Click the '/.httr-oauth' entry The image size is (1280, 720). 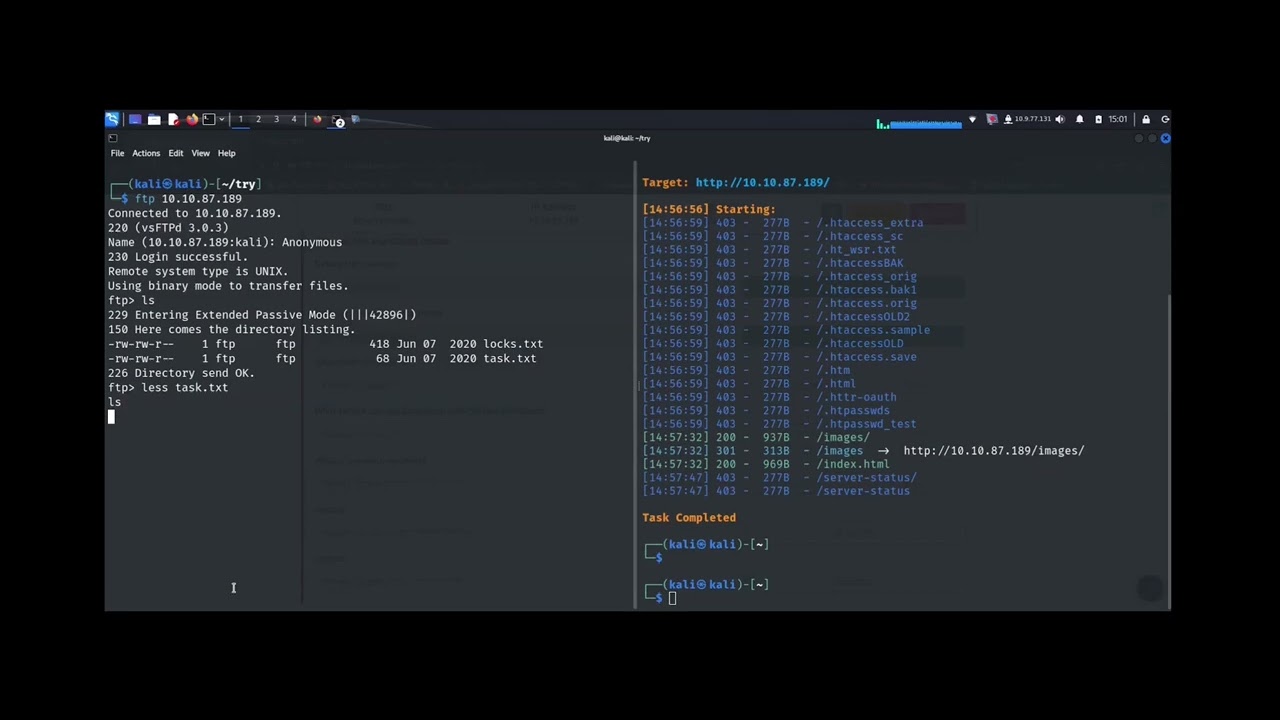[856, 397]
